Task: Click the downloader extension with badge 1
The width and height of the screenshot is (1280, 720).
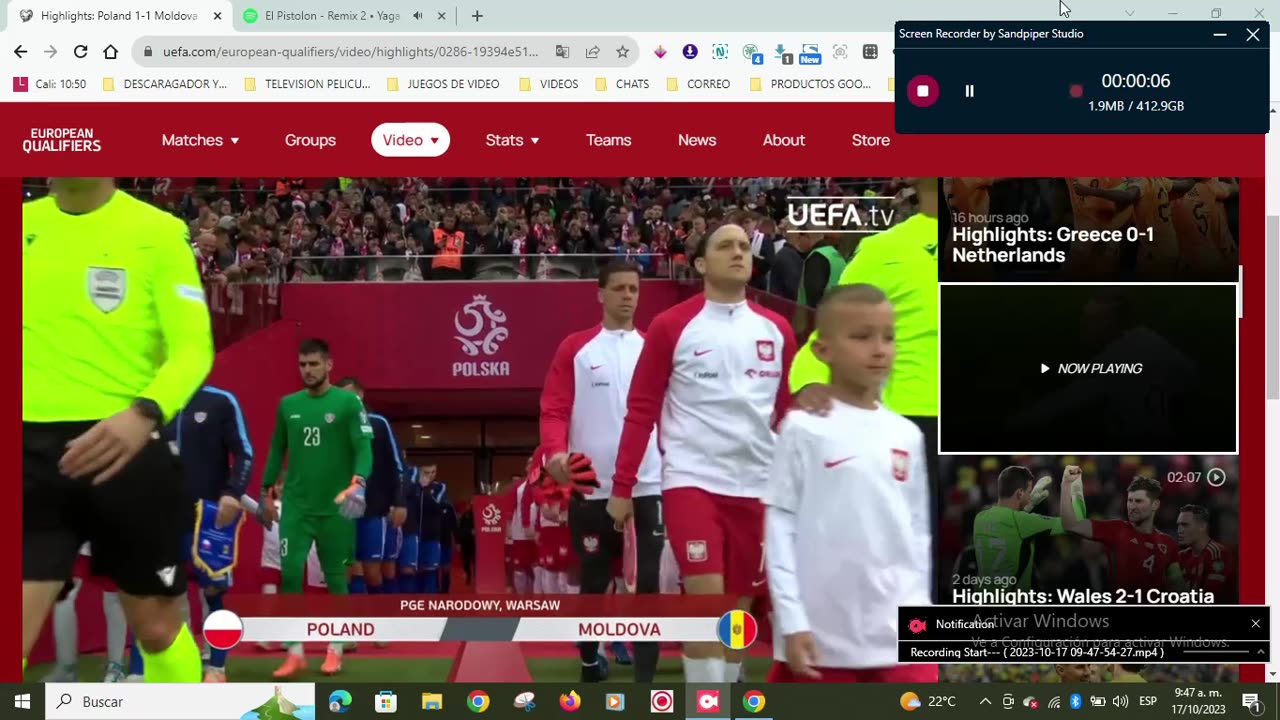Action: click(x=782, y=53)
